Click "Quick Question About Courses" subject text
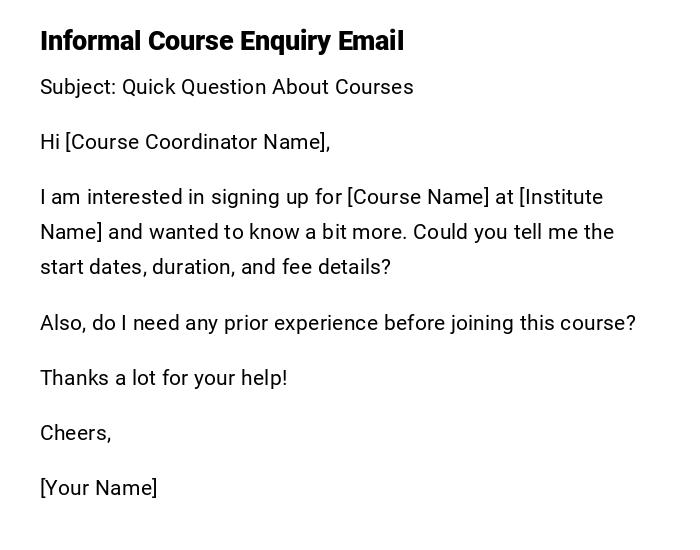Viewport: 700px width, 550px height. point(268,87)
